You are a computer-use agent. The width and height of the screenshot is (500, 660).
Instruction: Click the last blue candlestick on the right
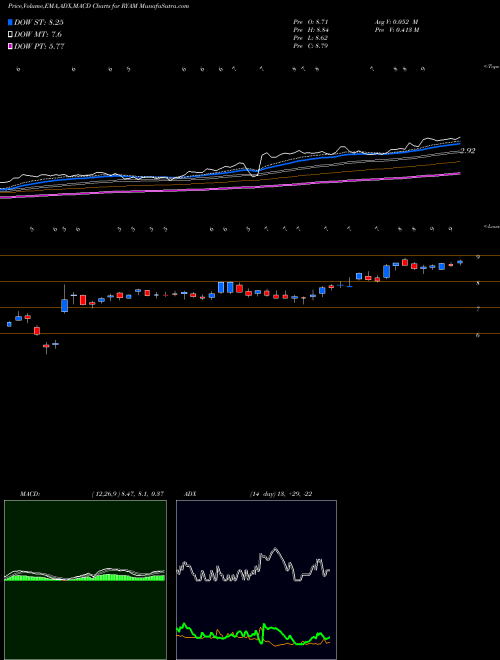pyautogui.click(x=460, y=262)
